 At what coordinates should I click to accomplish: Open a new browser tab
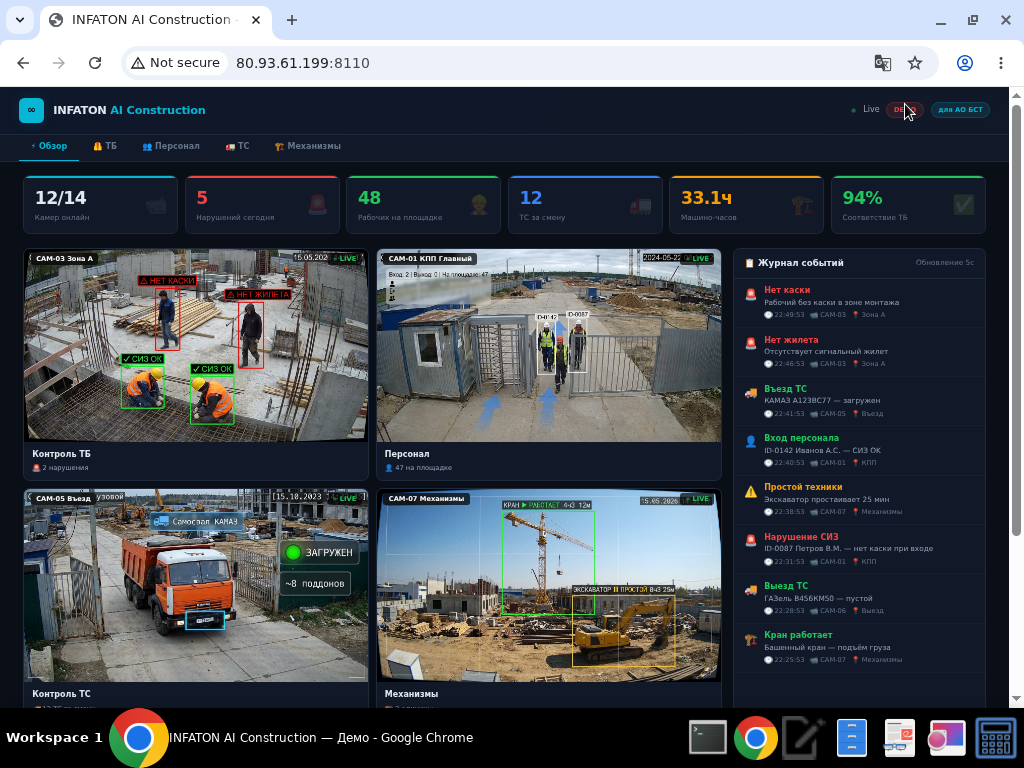292,20
